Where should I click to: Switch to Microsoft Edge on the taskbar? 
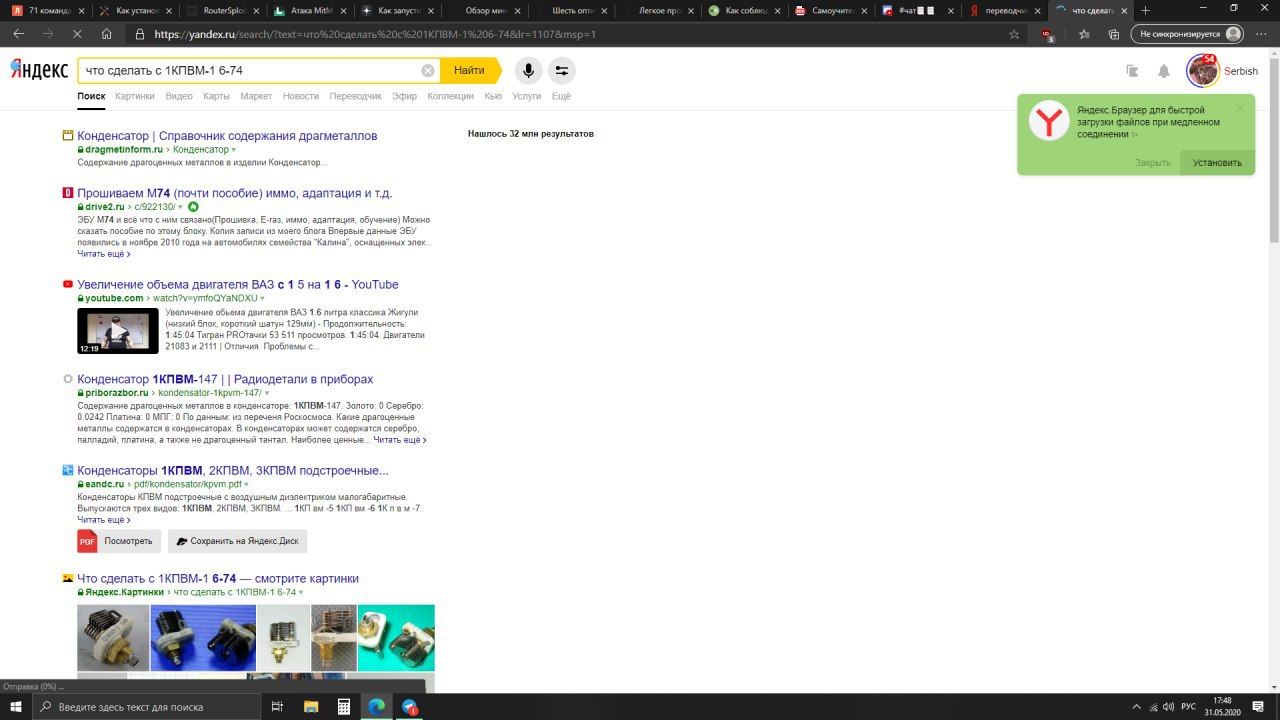coord(376,707)
